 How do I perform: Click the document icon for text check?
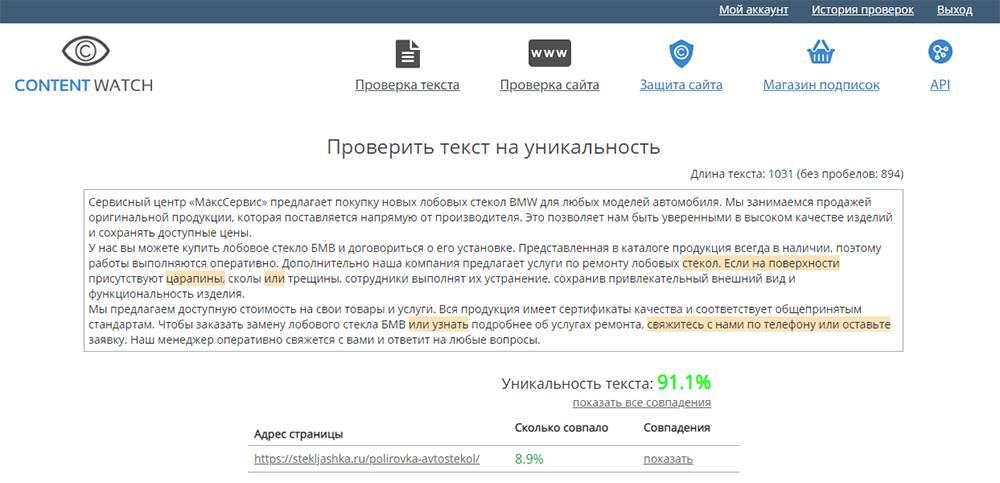point(408,54)
